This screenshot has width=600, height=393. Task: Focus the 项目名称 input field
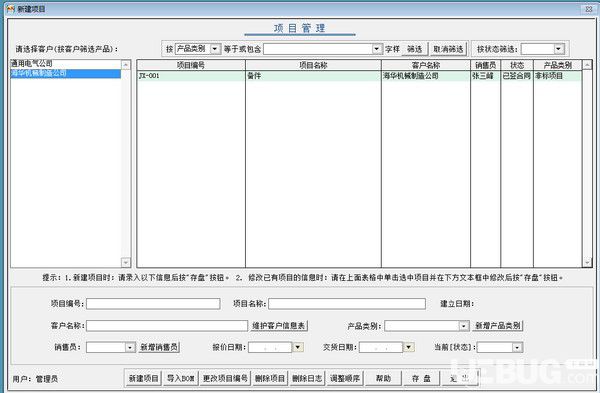(x=347, y=304)
